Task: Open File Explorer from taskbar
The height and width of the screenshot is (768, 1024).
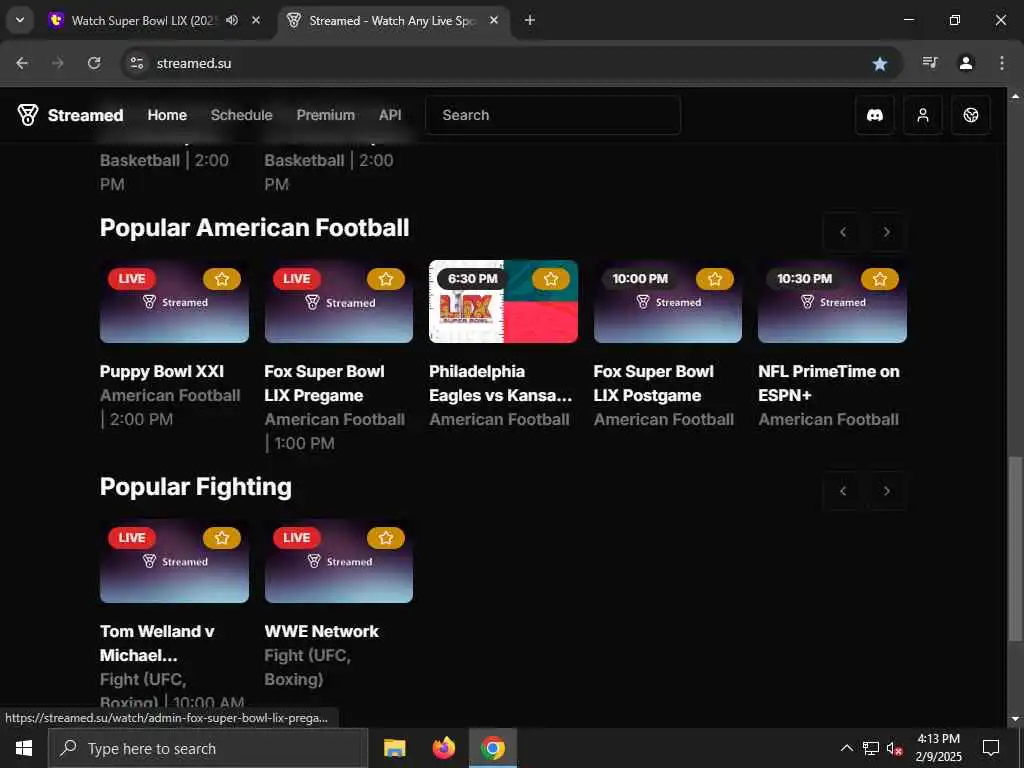Action: (394, 748)
